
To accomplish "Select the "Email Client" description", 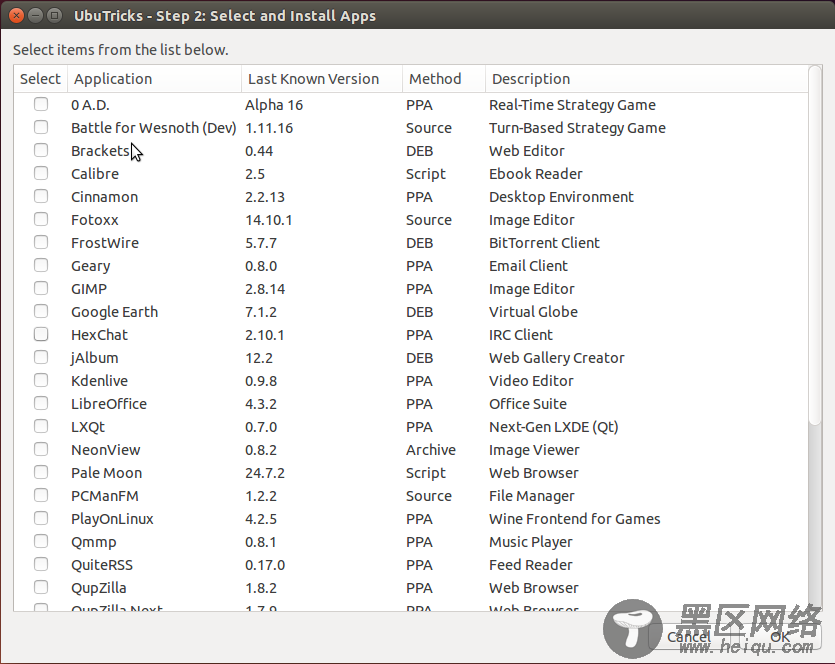I will (x=528, y=266).
